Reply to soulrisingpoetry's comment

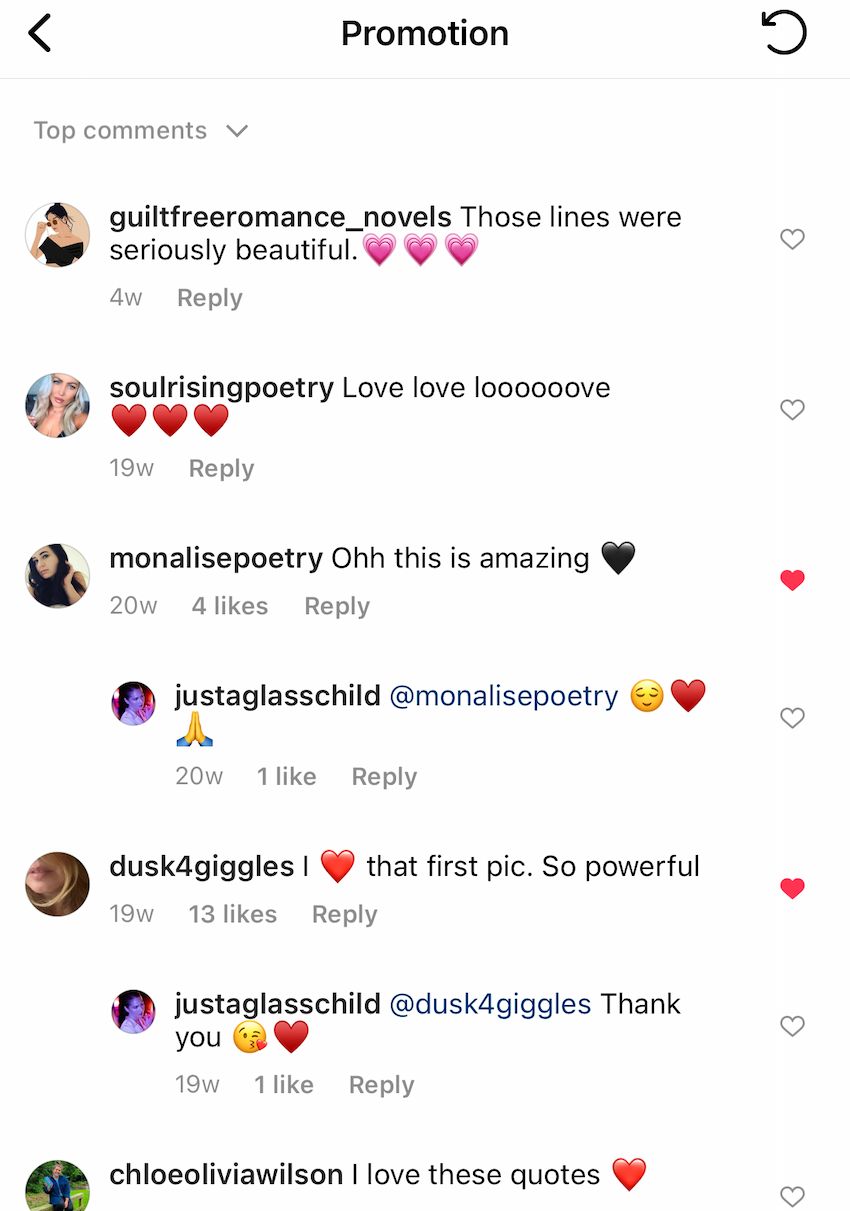221,469
